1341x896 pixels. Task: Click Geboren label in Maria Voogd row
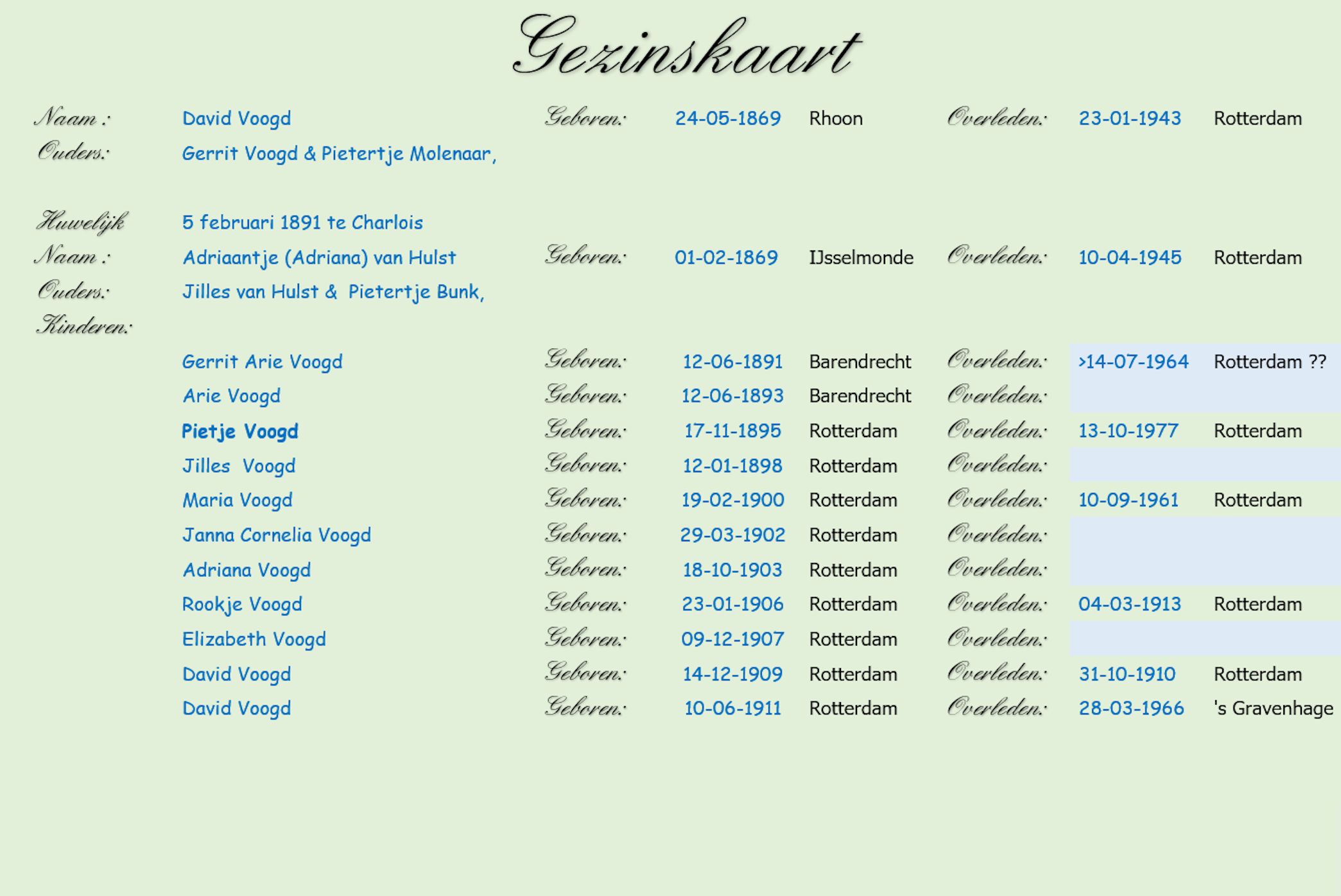[585, 499]
